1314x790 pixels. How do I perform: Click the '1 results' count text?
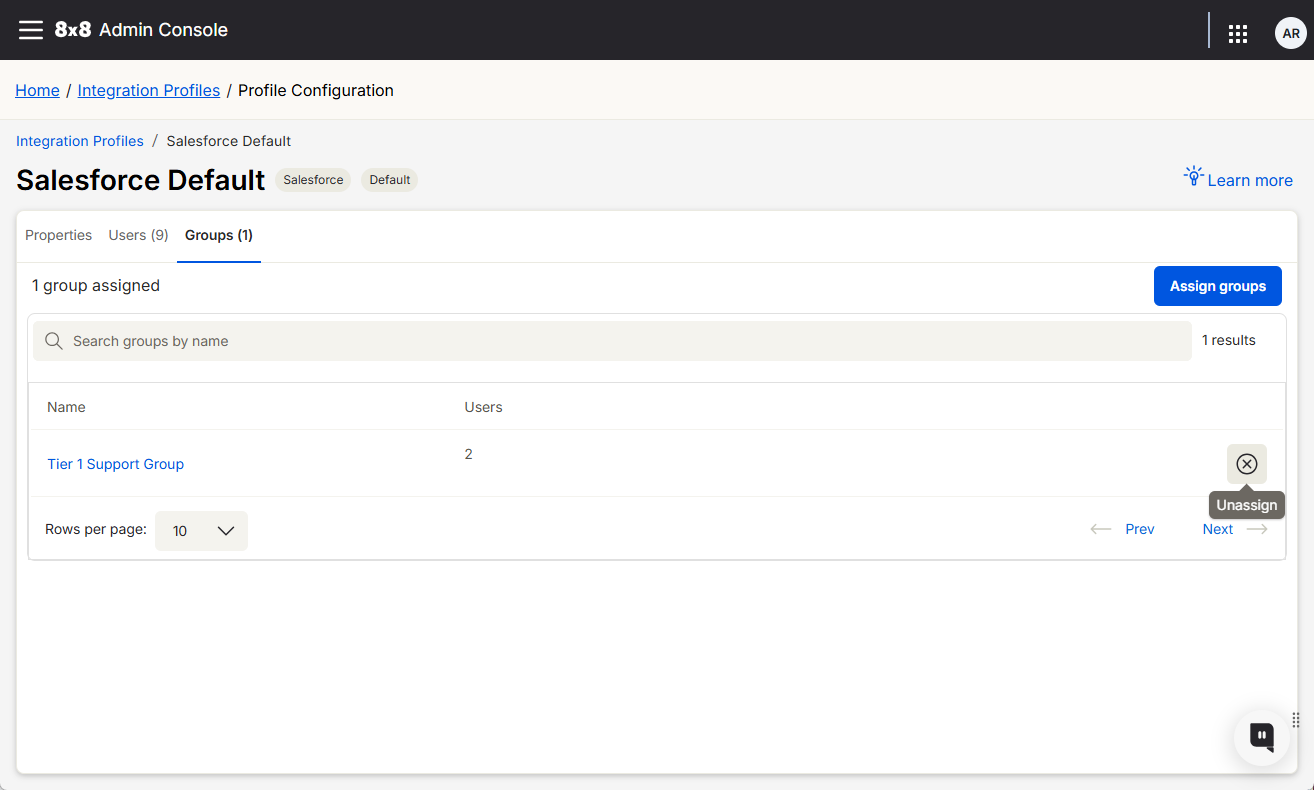point(1229,340)
